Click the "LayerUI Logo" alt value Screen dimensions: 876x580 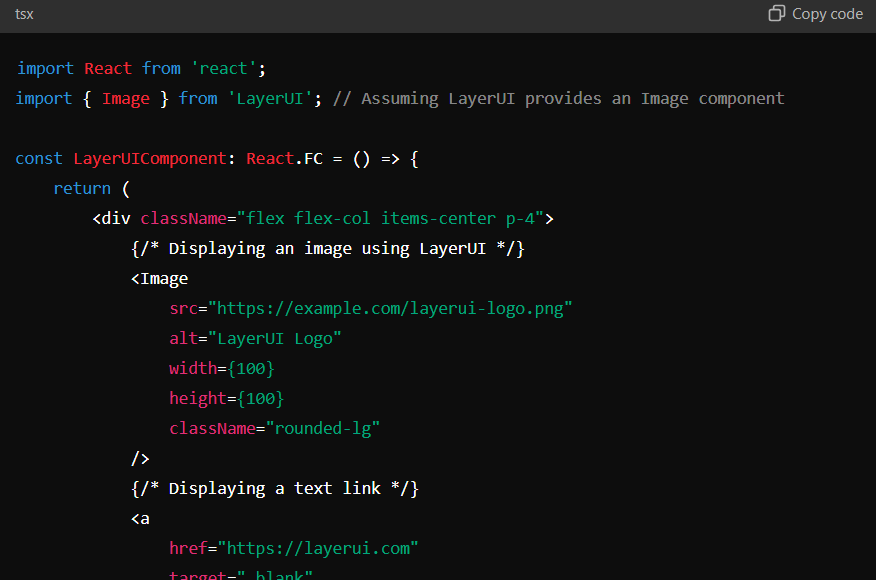click(x=274, y=339)
